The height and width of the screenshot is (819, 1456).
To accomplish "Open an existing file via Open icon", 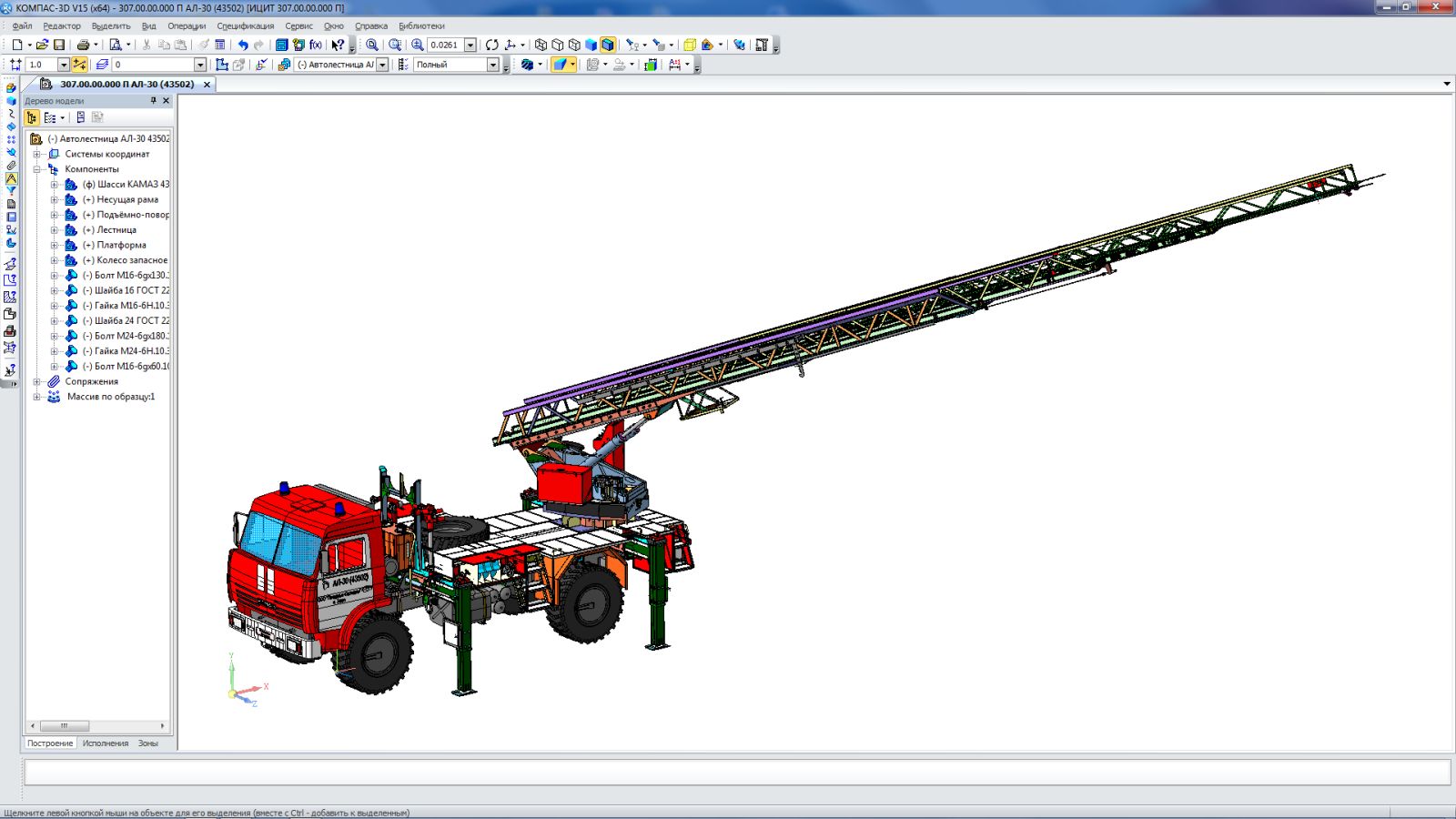I will coord(42,45).
